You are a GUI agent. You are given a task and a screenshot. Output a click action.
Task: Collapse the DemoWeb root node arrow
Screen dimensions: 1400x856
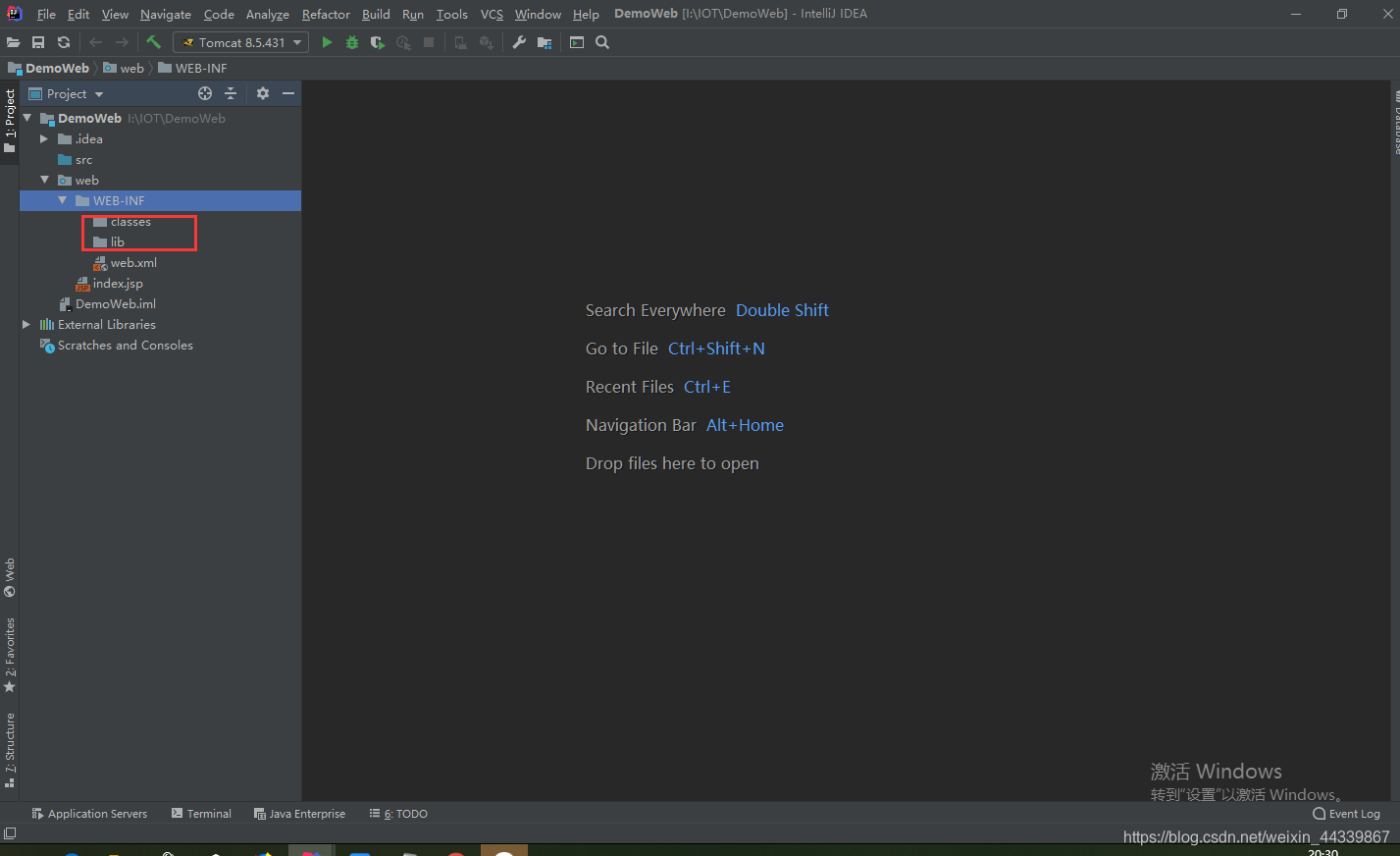click(27, 118)
